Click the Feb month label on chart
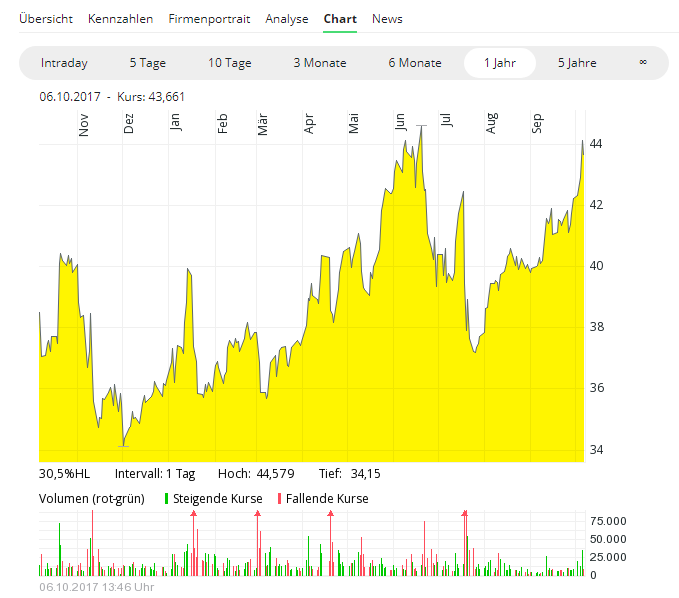679x598 pixels. pos(222,124)
